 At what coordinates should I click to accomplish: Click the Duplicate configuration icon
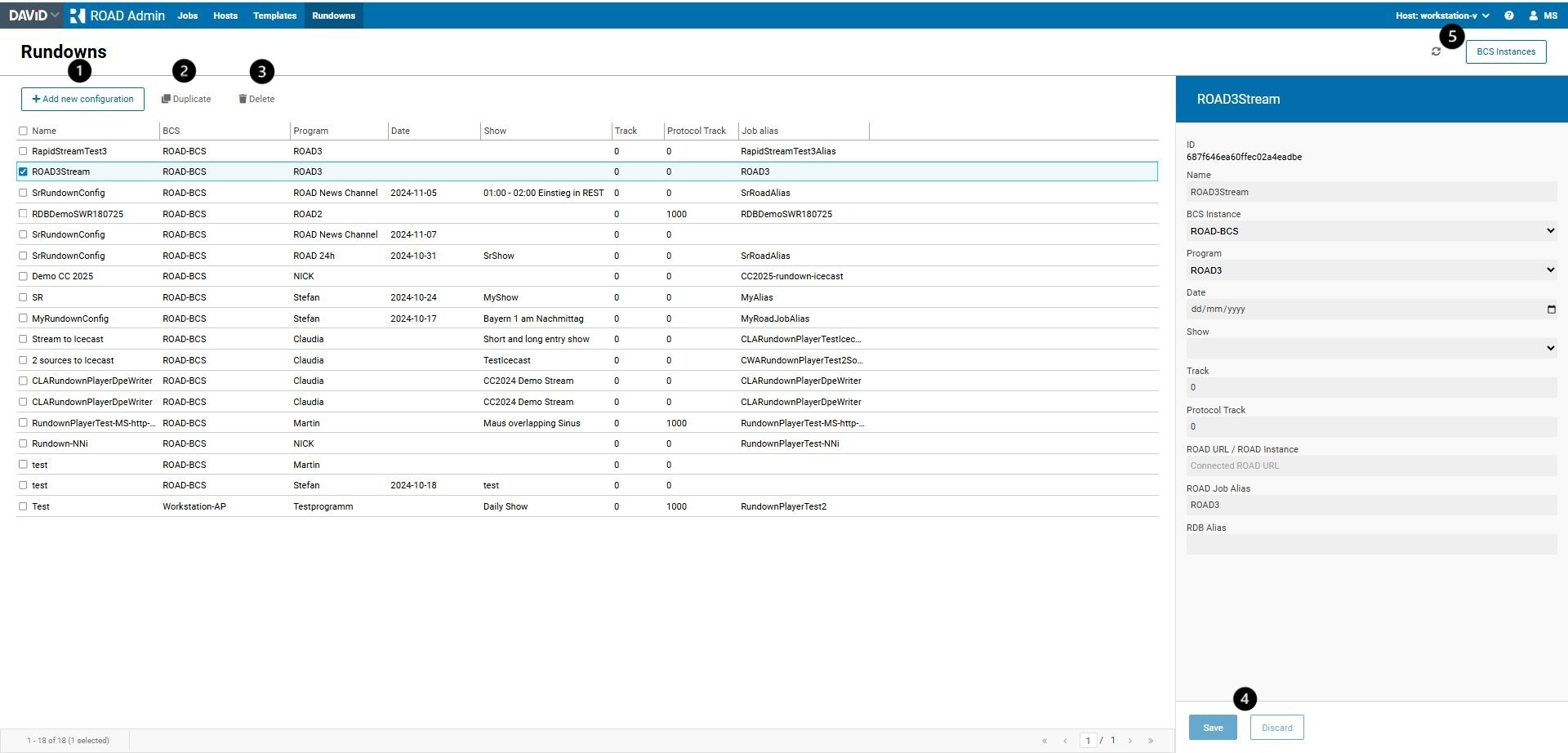(166, 99)
